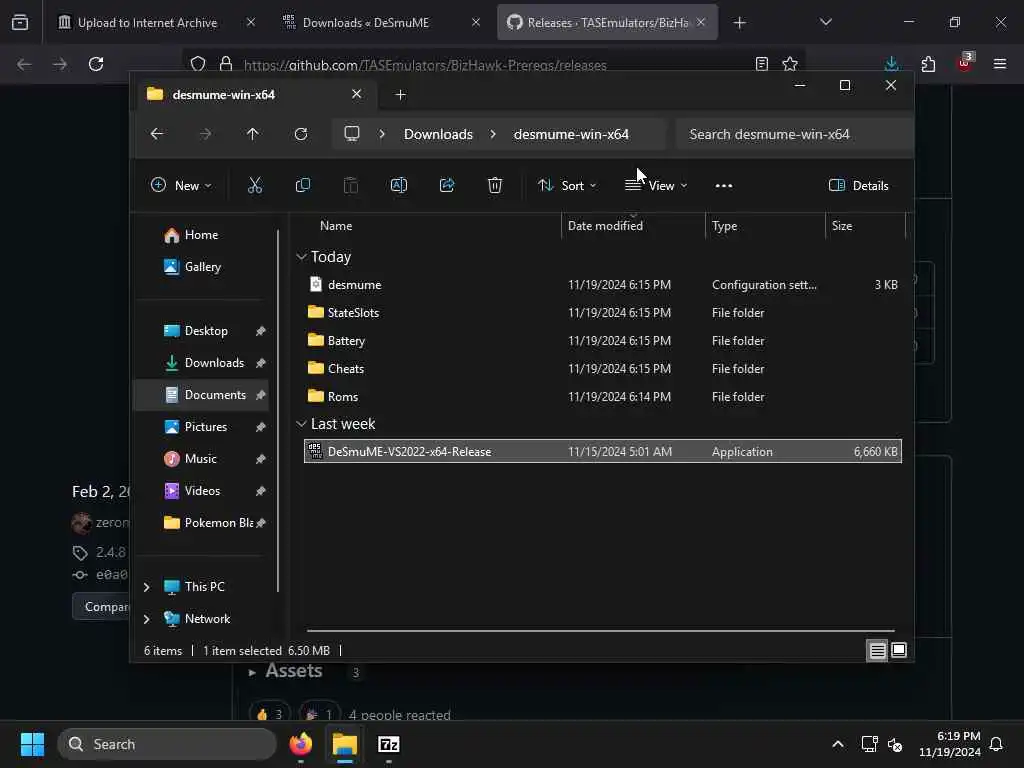Toggle Firefox reader view icon
Image resolution: width=1024 pixels, height=768 pixels.
point(761,64)
